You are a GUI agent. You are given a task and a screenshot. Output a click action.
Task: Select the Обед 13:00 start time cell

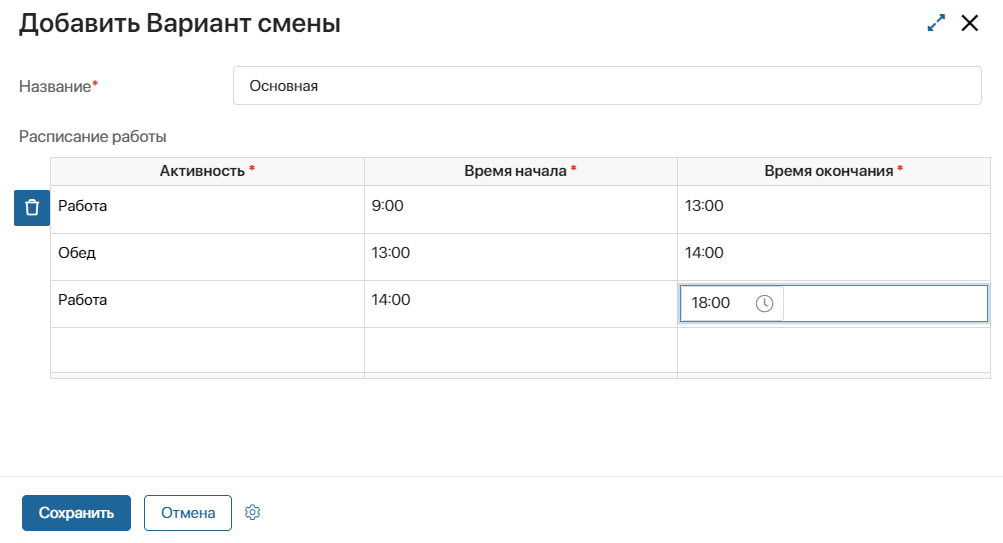[520, 254]
